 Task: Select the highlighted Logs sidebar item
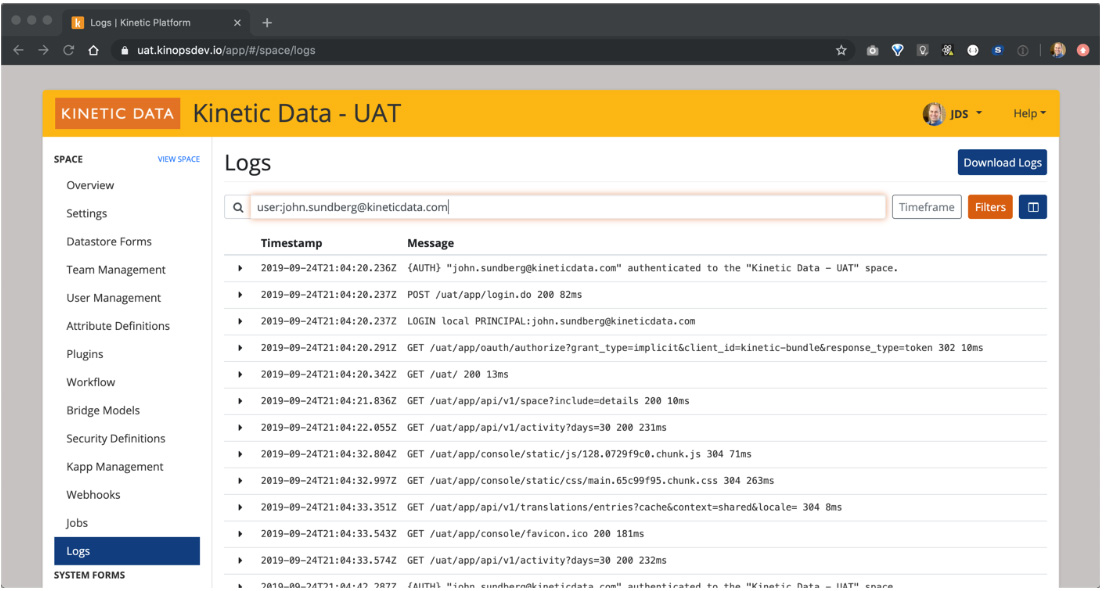point(127,551)
